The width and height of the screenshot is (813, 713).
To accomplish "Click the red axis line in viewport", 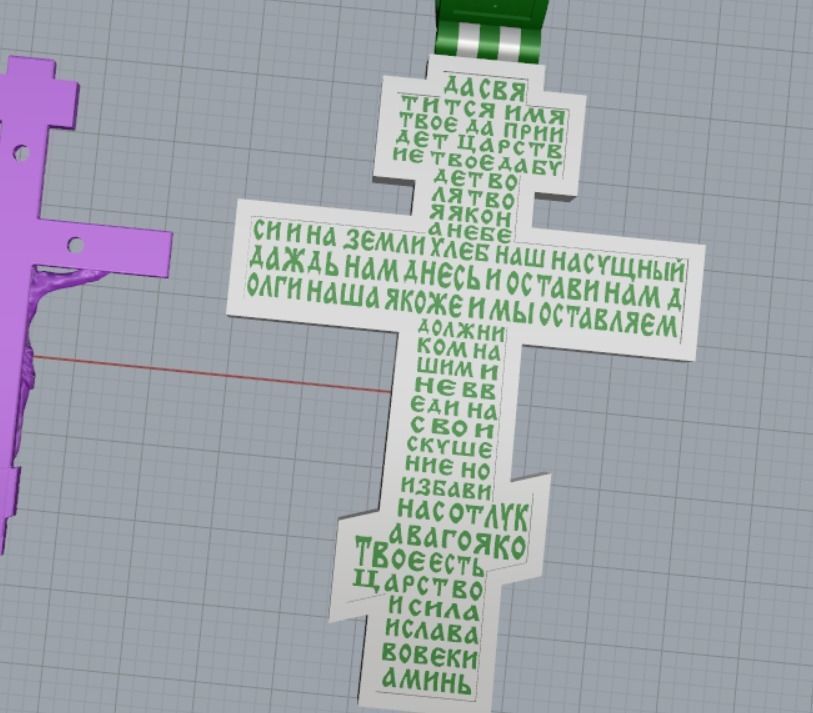I will (212, 373).
